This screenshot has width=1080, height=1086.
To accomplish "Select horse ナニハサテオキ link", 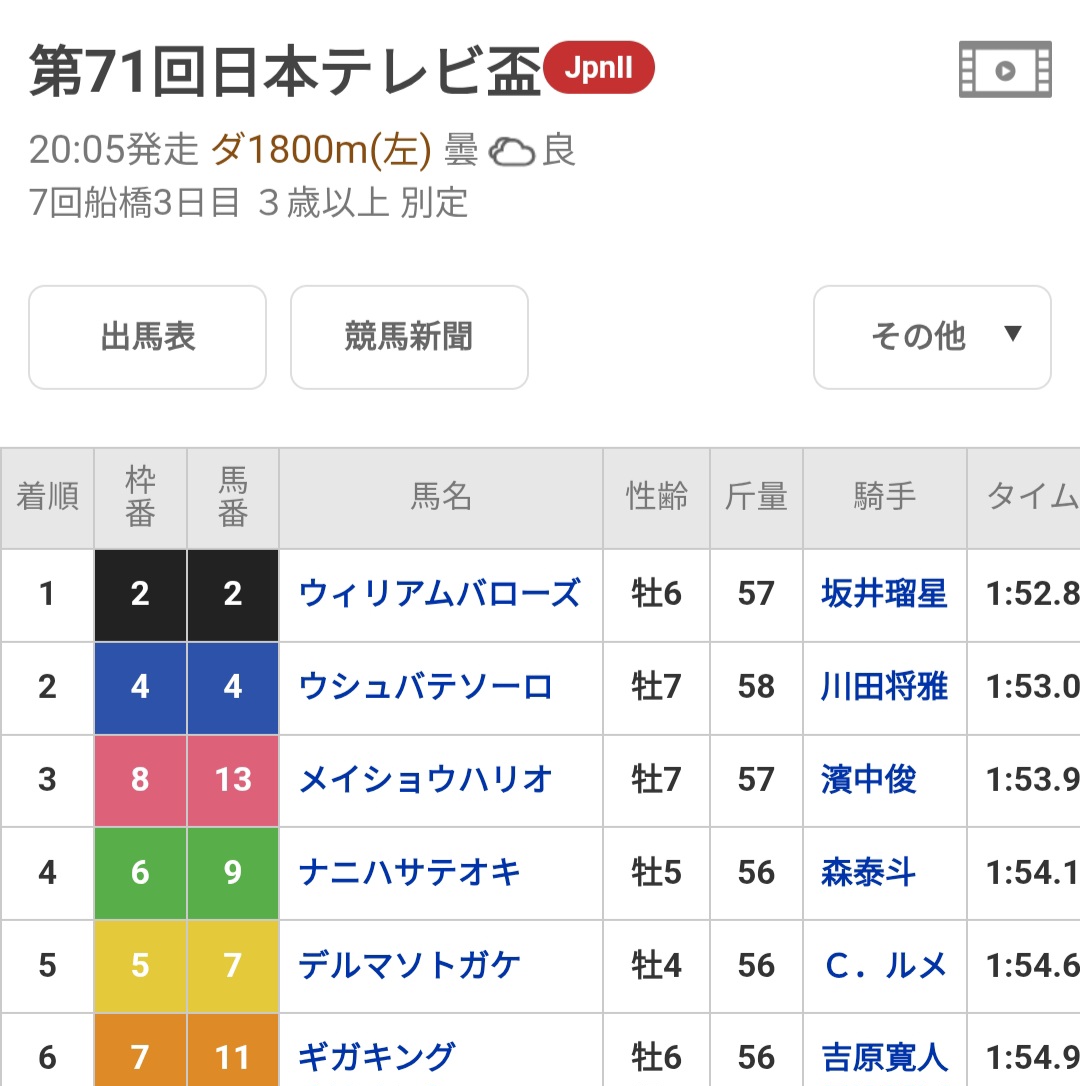I will (x=410, y=873).
